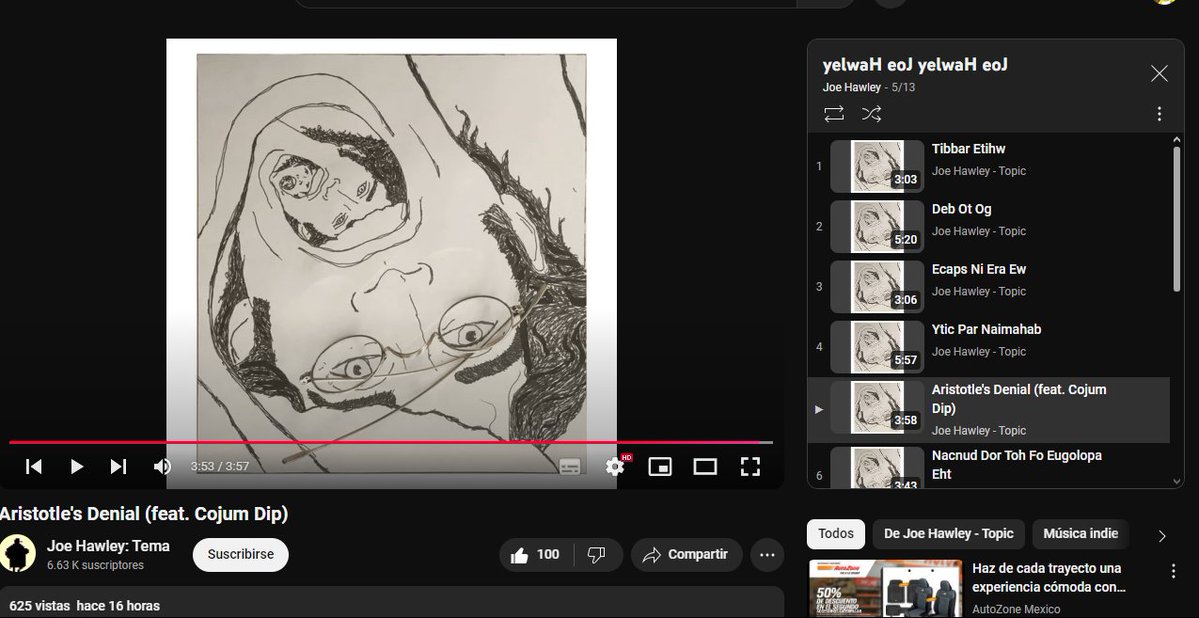Select Todos filter chip
1199x618 pixels.
click(836, 534)
